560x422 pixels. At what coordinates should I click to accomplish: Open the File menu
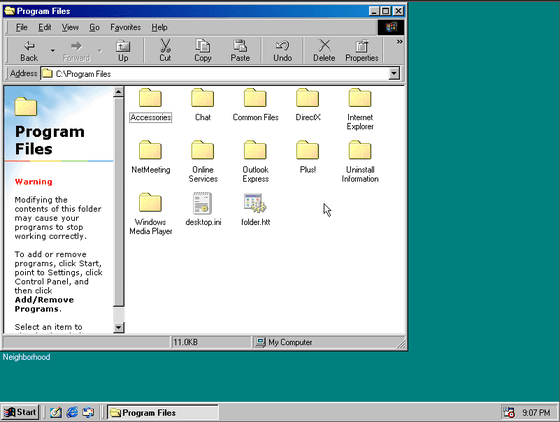[21, 27]
